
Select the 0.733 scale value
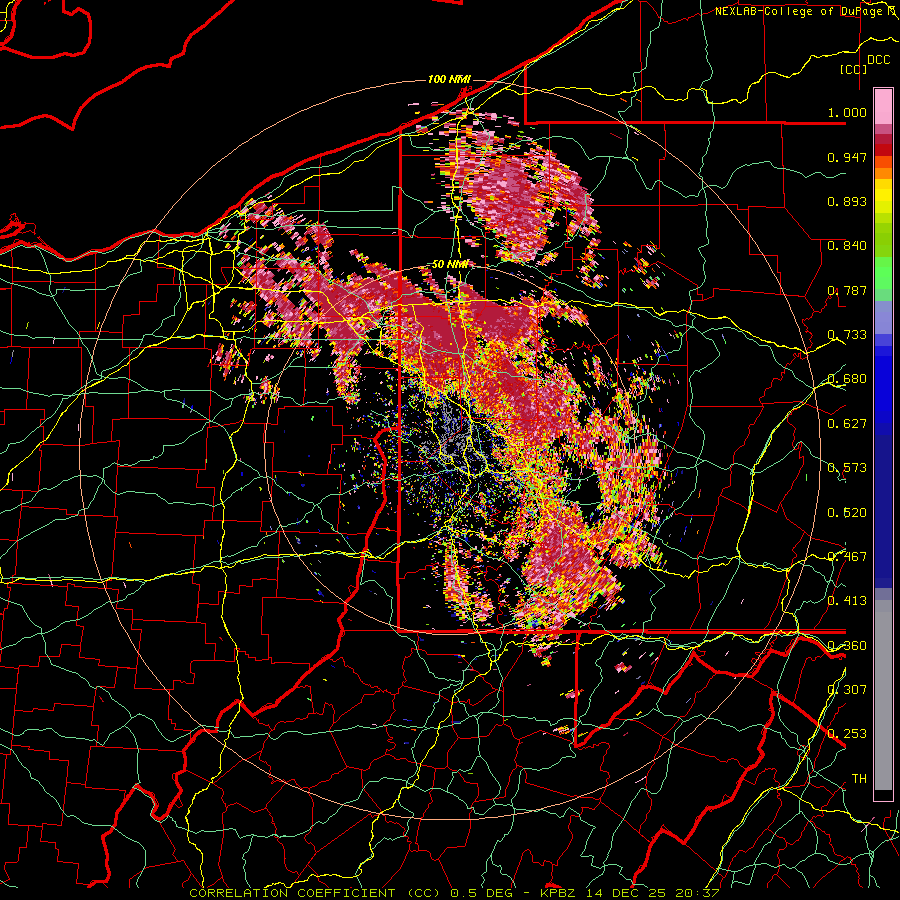pos(847,335)
